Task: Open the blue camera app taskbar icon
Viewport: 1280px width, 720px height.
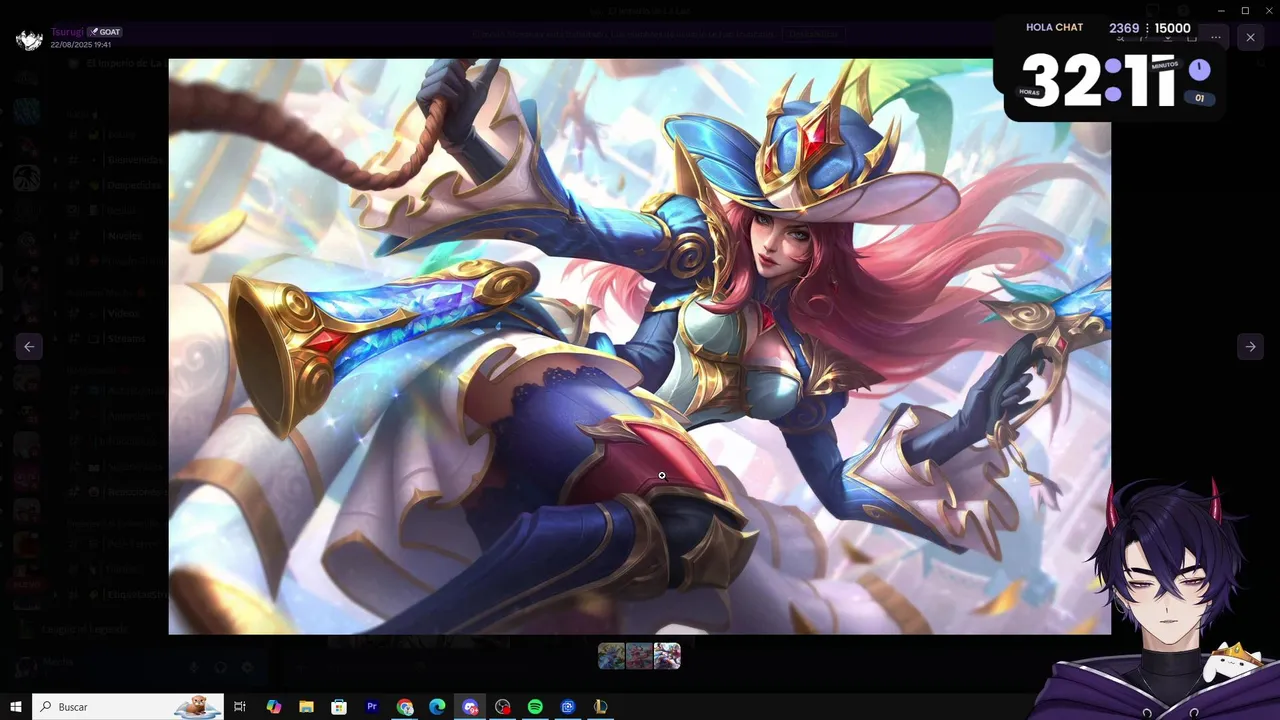Action: pyautogui.click(x=568, y=707)
